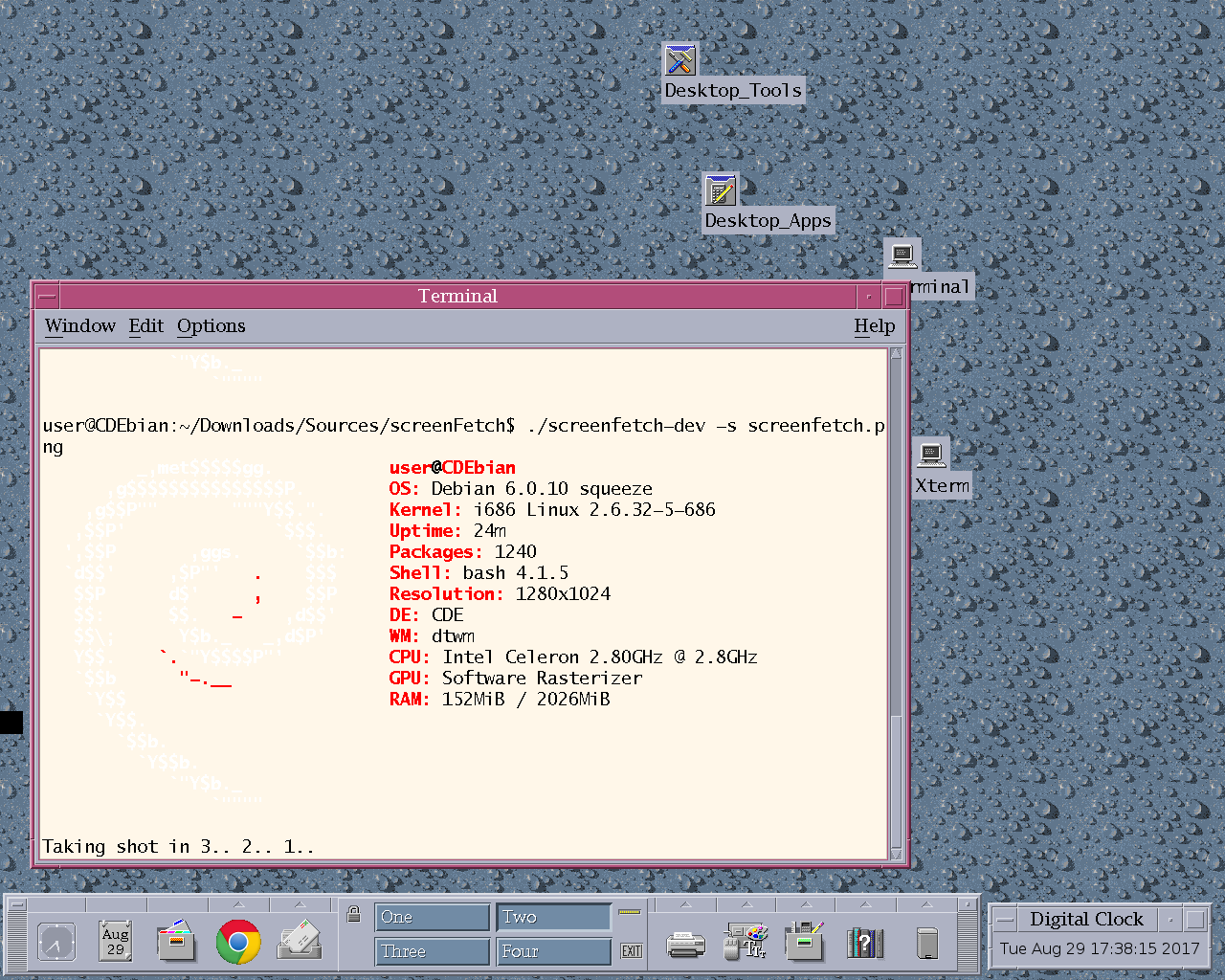This screenshot has width=1225, height=980.
Task: Click the 'RAM: 152MiB / 2026MiB' line
Action: 500,700
